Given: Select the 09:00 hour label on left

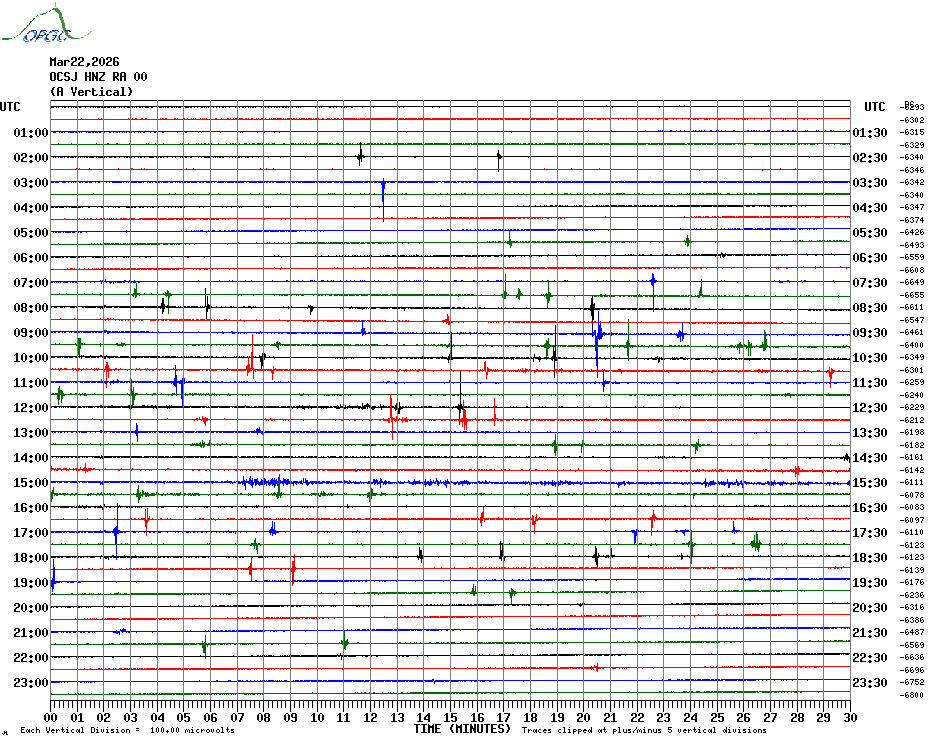Looking at the screenshot, I should (x=32, y=333).
